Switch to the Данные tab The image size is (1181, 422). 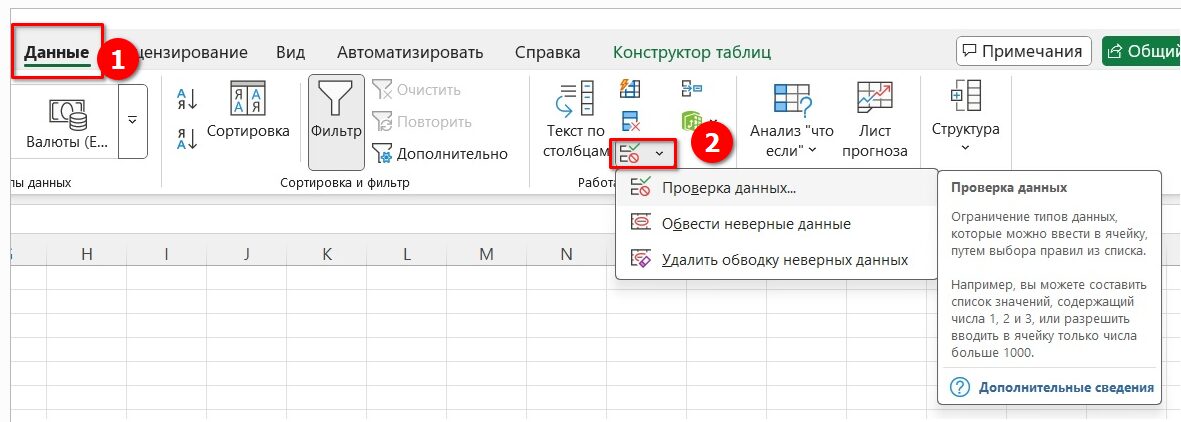point(56,52)
